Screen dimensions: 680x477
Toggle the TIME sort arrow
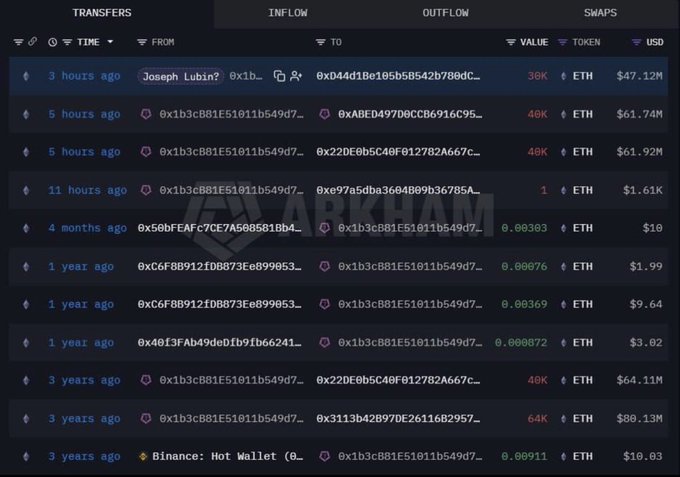(110, 42)
